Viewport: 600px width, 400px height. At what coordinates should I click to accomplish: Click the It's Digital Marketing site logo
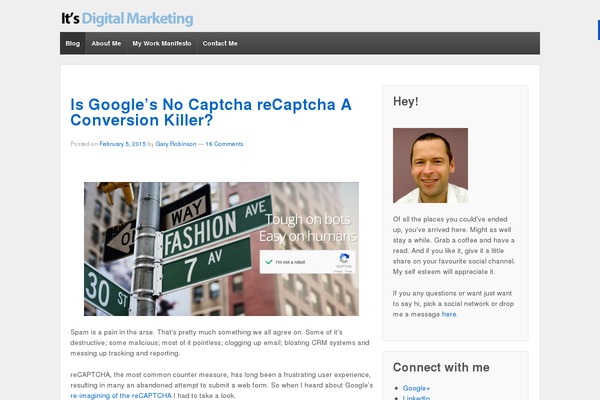point(127,18)
